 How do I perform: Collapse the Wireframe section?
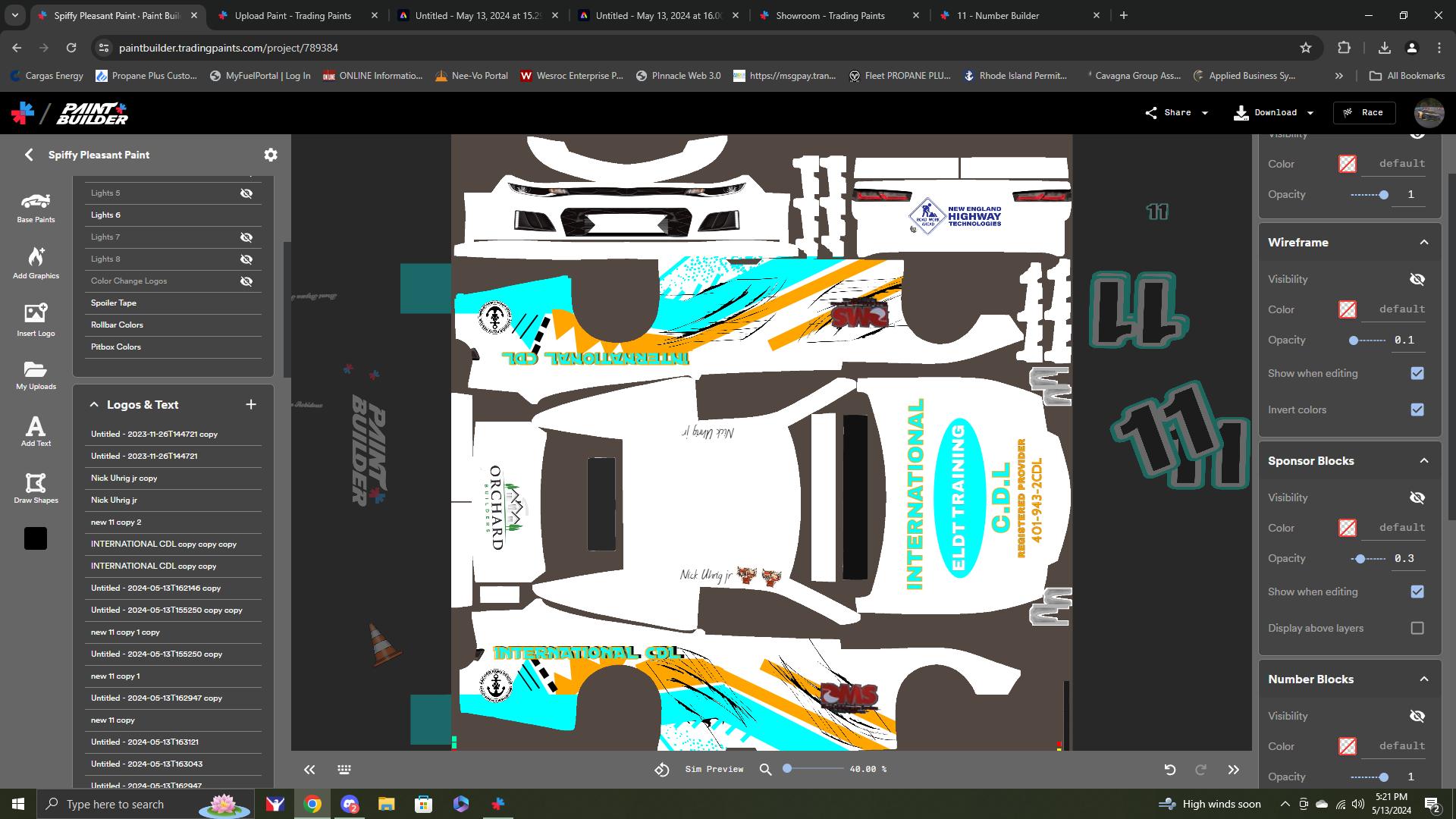point(1422,243)
